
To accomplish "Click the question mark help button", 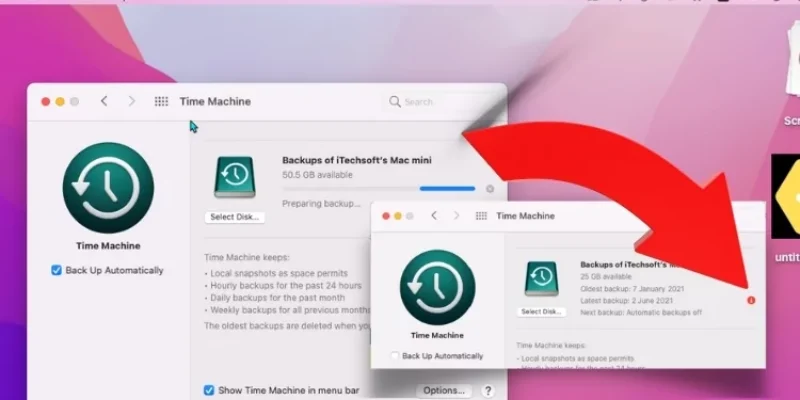I will pos(488,391).
